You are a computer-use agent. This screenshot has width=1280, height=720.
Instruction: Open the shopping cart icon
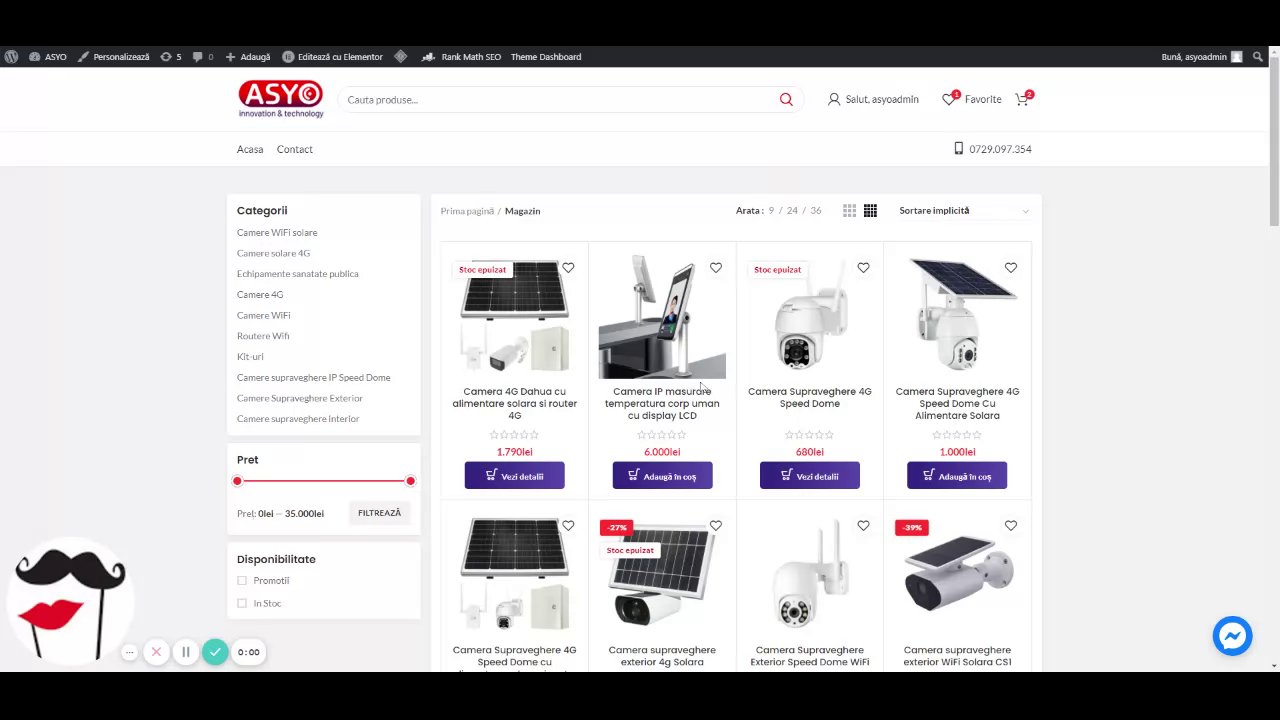tap(1023, 99)
